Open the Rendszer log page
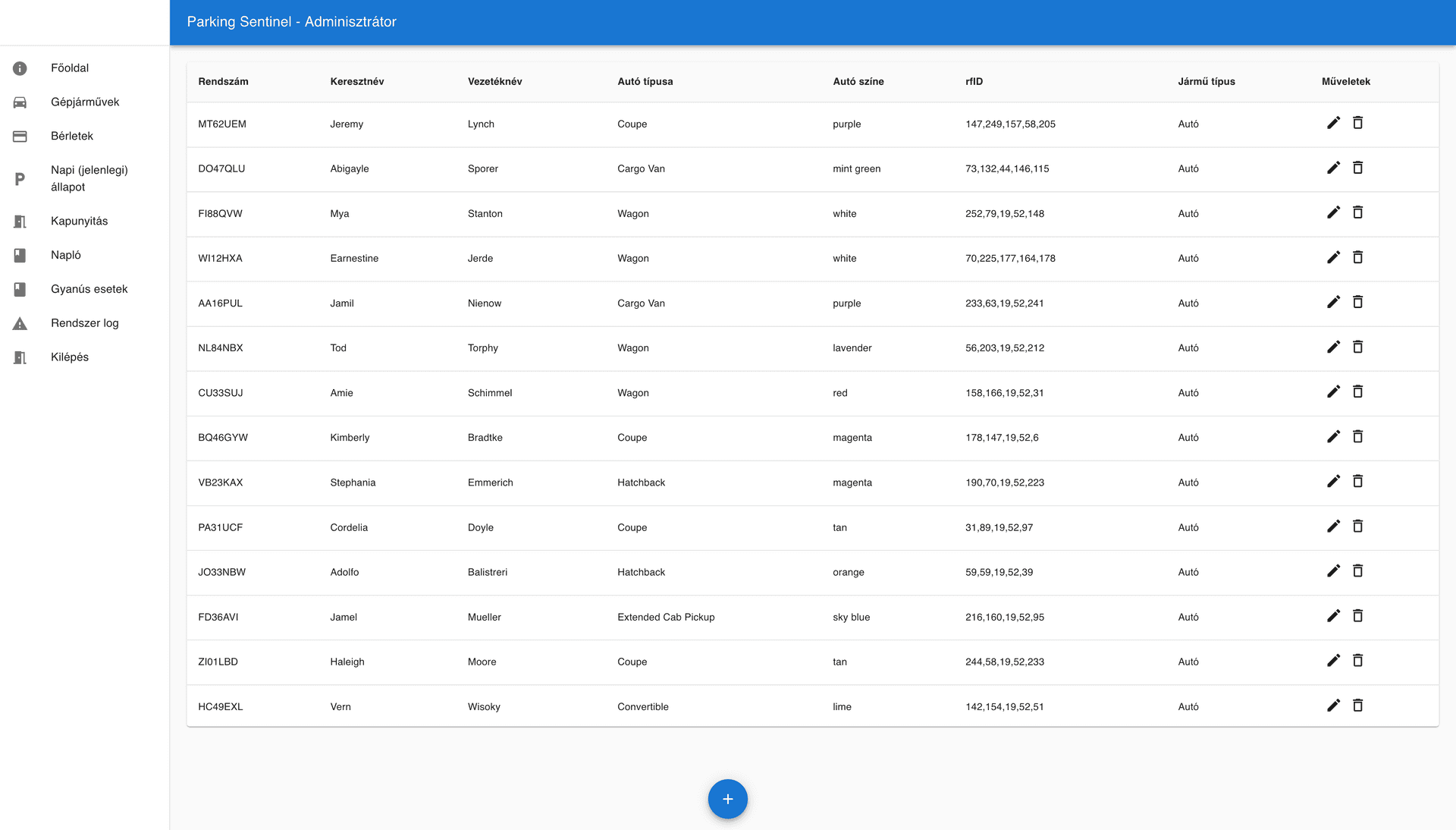Image resolution: width=1456 pixels, height=830 pixels. (x=84, y=324)
